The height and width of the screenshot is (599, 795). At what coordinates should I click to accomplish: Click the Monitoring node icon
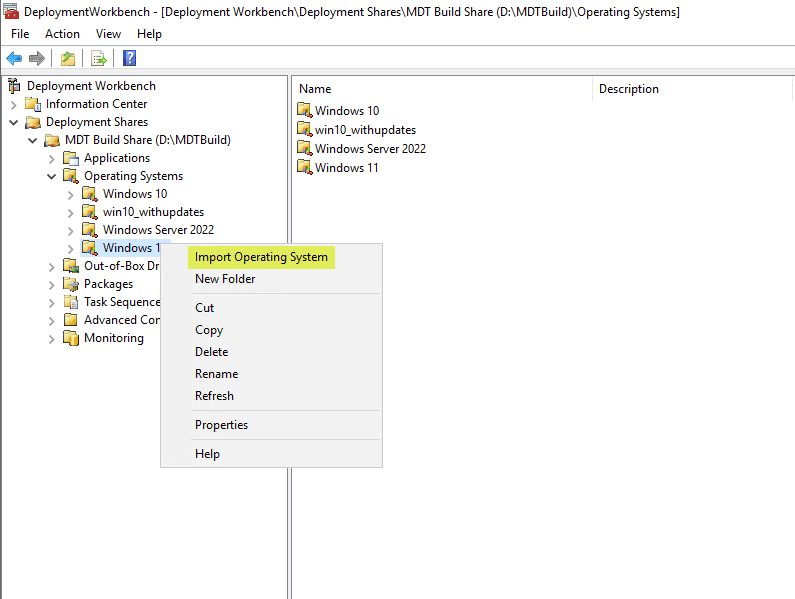tap(71, 338)
